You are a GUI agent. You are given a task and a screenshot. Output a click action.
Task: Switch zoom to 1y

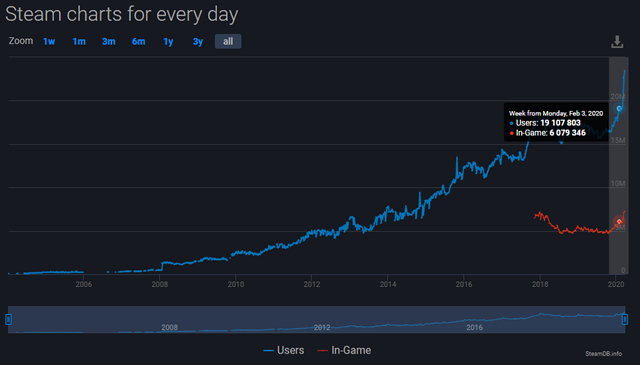tap(168, 42)
